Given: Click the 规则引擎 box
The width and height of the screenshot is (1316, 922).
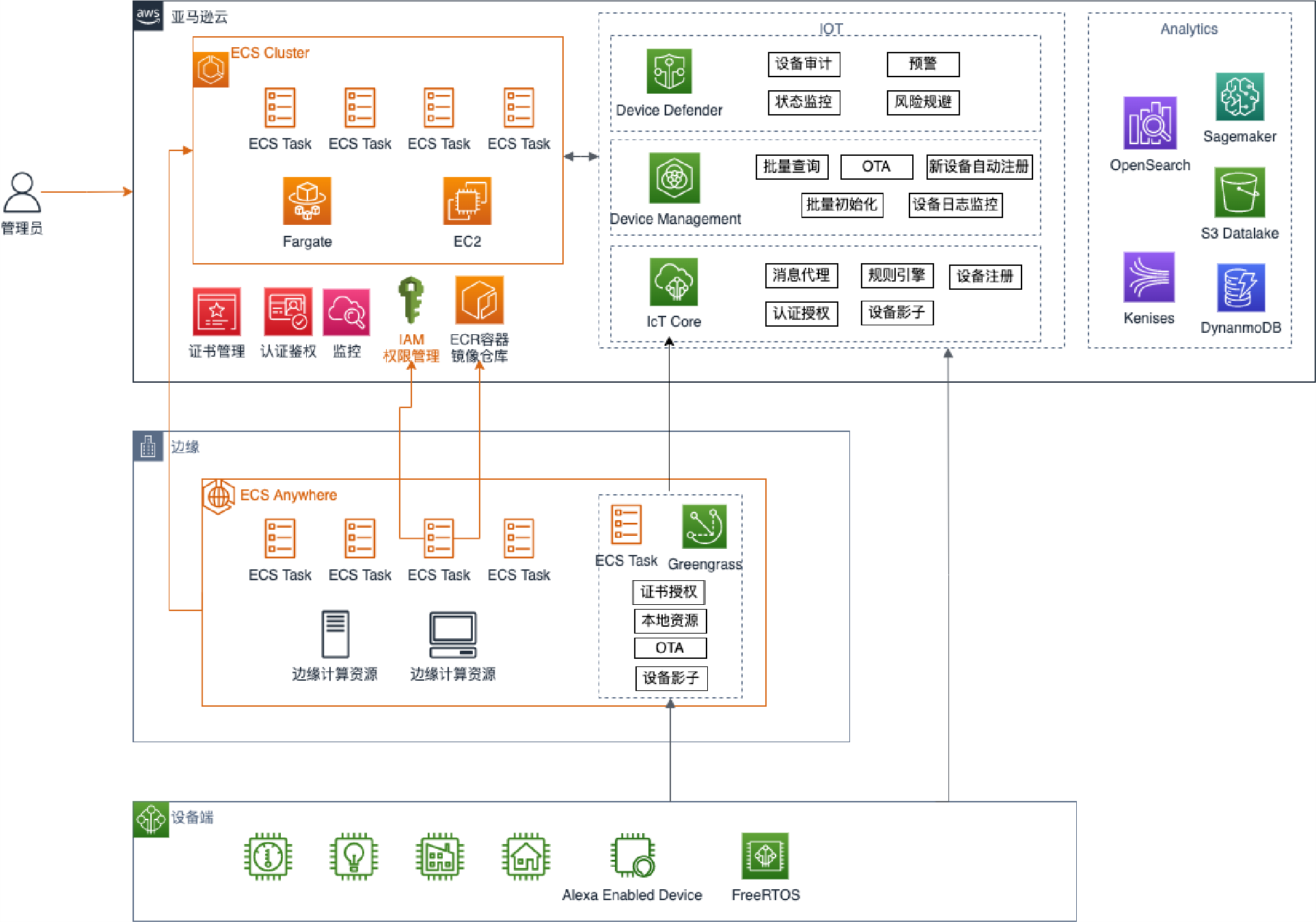Looking at the screenshot, I should (896, 275).
